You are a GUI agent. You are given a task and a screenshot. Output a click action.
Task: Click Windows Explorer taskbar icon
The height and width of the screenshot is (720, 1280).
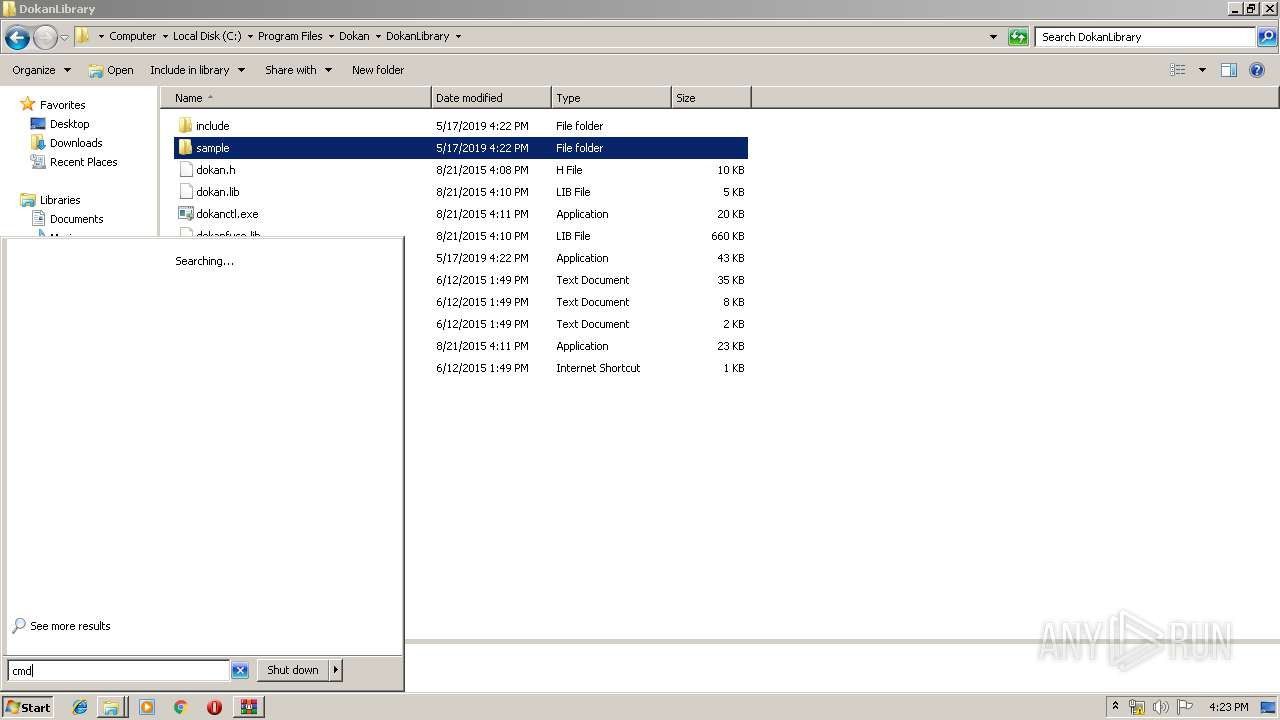112,707
